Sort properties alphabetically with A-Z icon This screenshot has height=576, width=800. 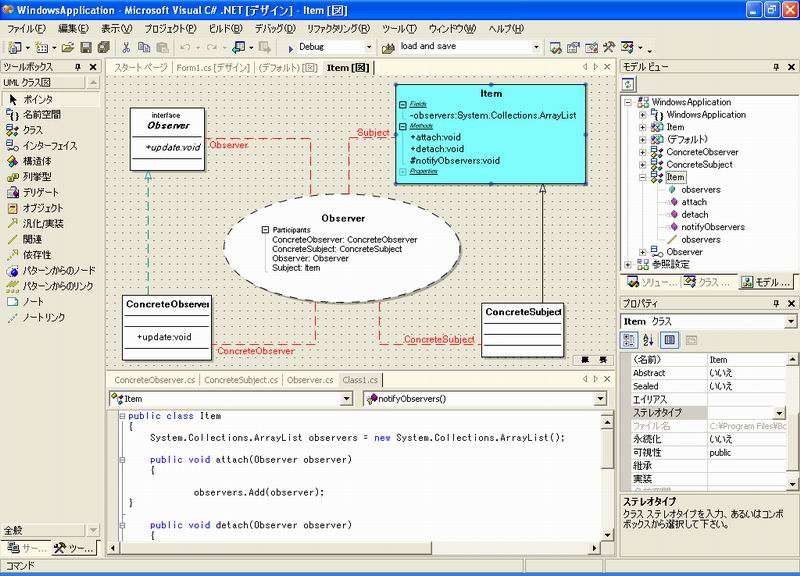pyautogui.click(x=648, y=340)
